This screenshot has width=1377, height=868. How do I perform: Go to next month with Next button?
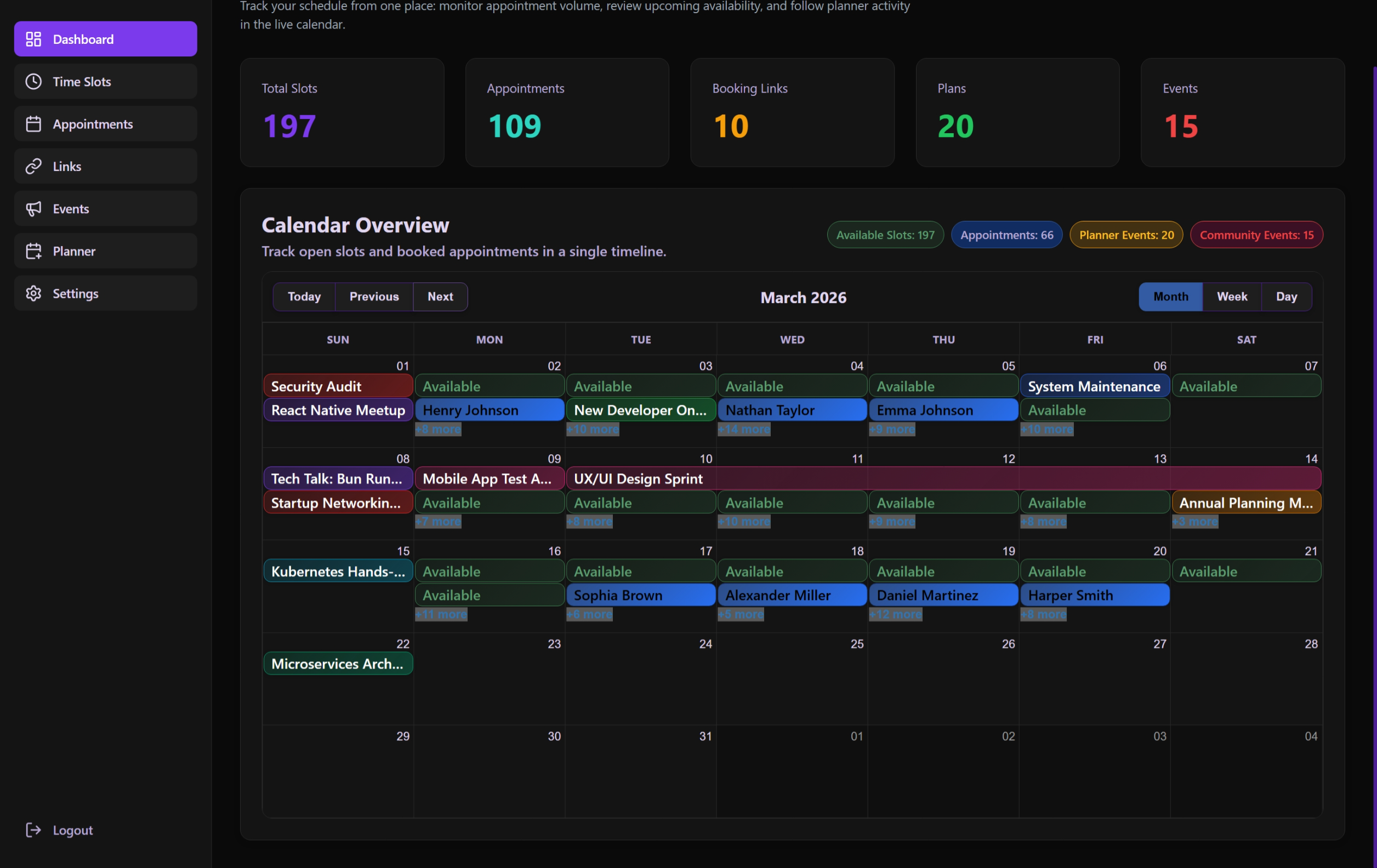click(x=440, y=296)
